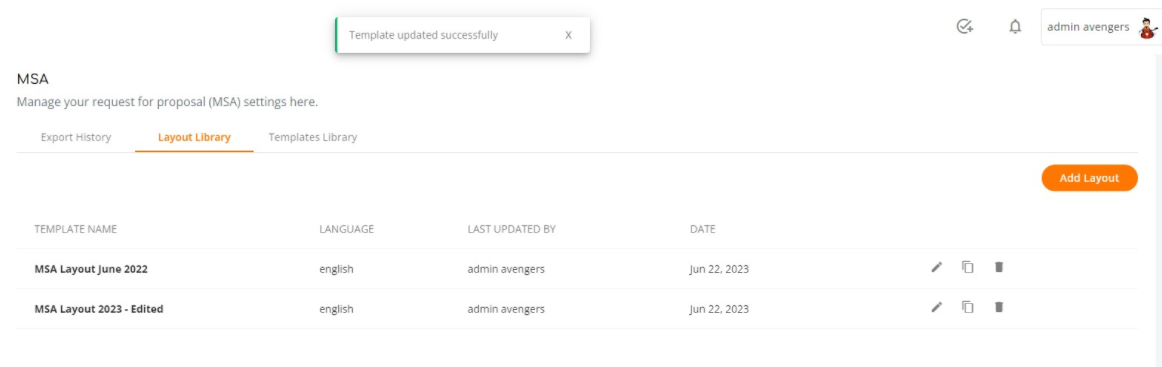Sort by the LAST UPDATED BY column header
This screenshot has height=367, width=1162.
[511, 229]
